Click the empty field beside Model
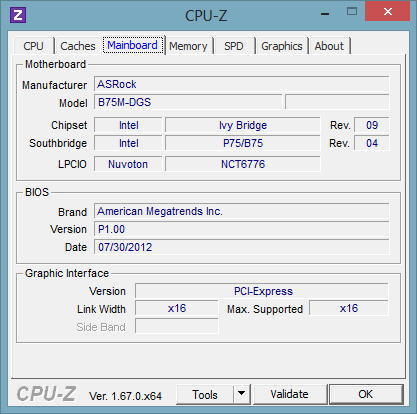This screenshot has height=414, width=417. click(x=337, y=102)
